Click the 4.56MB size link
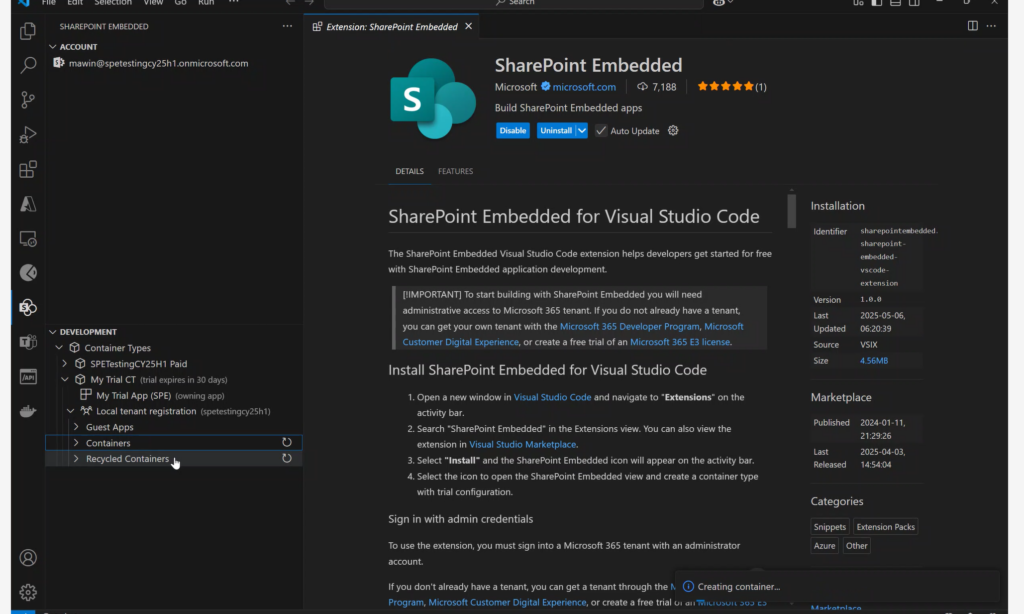Viewport: 1024px width, 614px height. click(x=874, y=361)
